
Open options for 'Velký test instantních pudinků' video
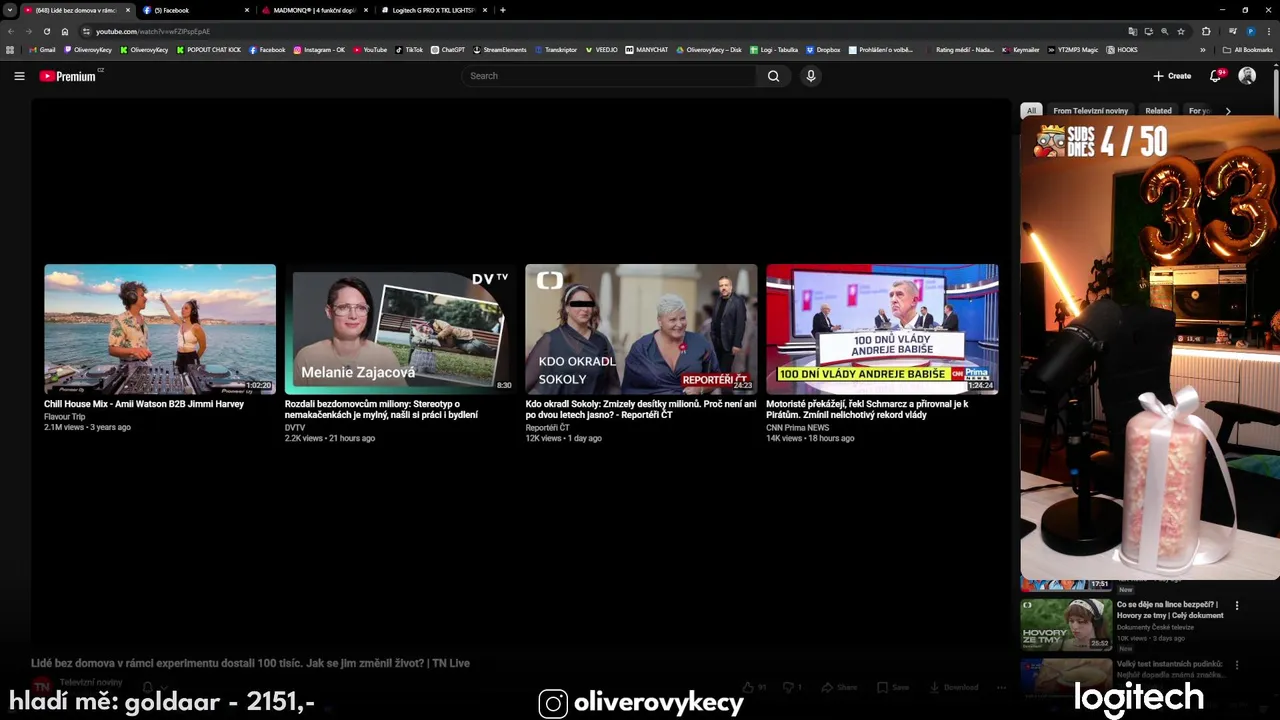coord(1237,665)
